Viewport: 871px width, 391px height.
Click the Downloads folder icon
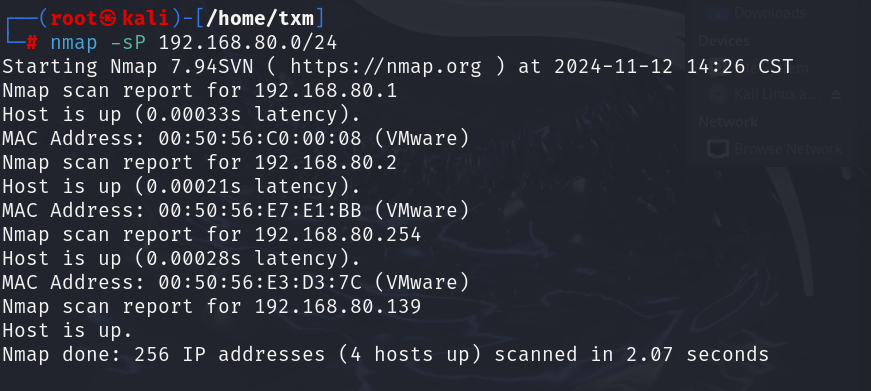coord(718,12)
